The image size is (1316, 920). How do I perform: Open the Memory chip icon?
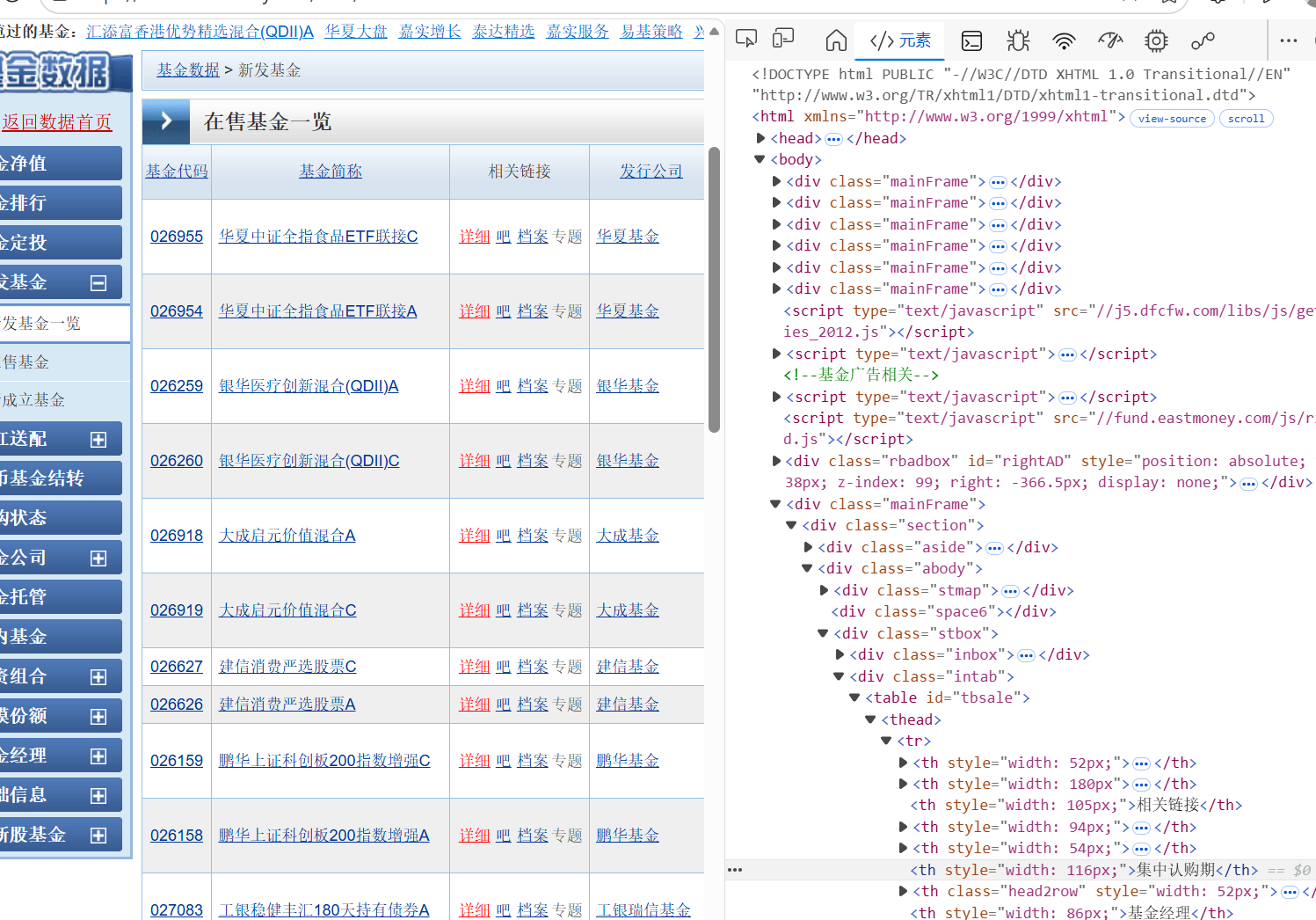coord(1156,40)
